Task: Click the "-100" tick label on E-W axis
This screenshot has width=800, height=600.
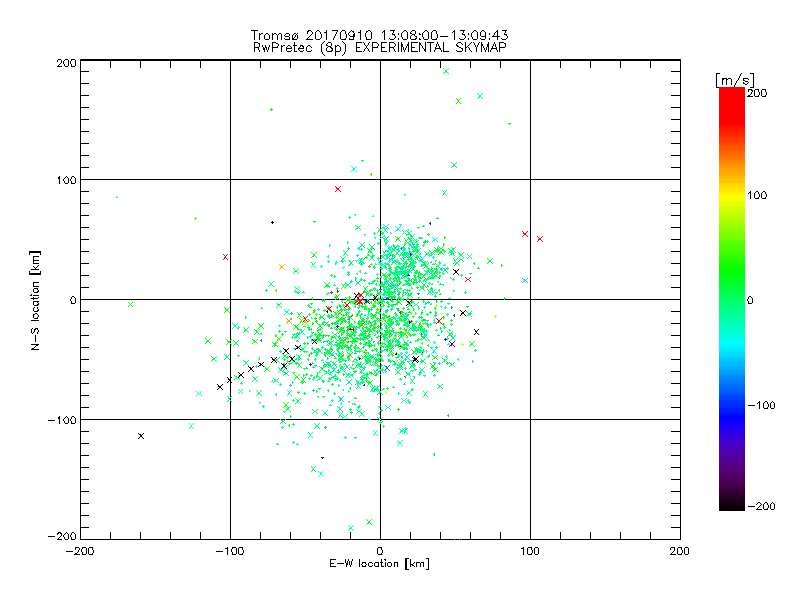Action: (230, 551)
